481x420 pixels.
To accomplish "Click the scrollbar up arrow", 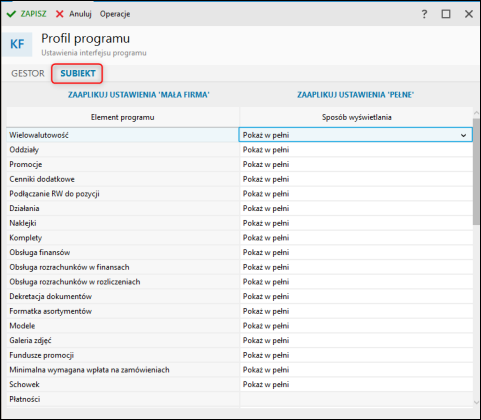I will pyautogui.click(x=476, y=113).
